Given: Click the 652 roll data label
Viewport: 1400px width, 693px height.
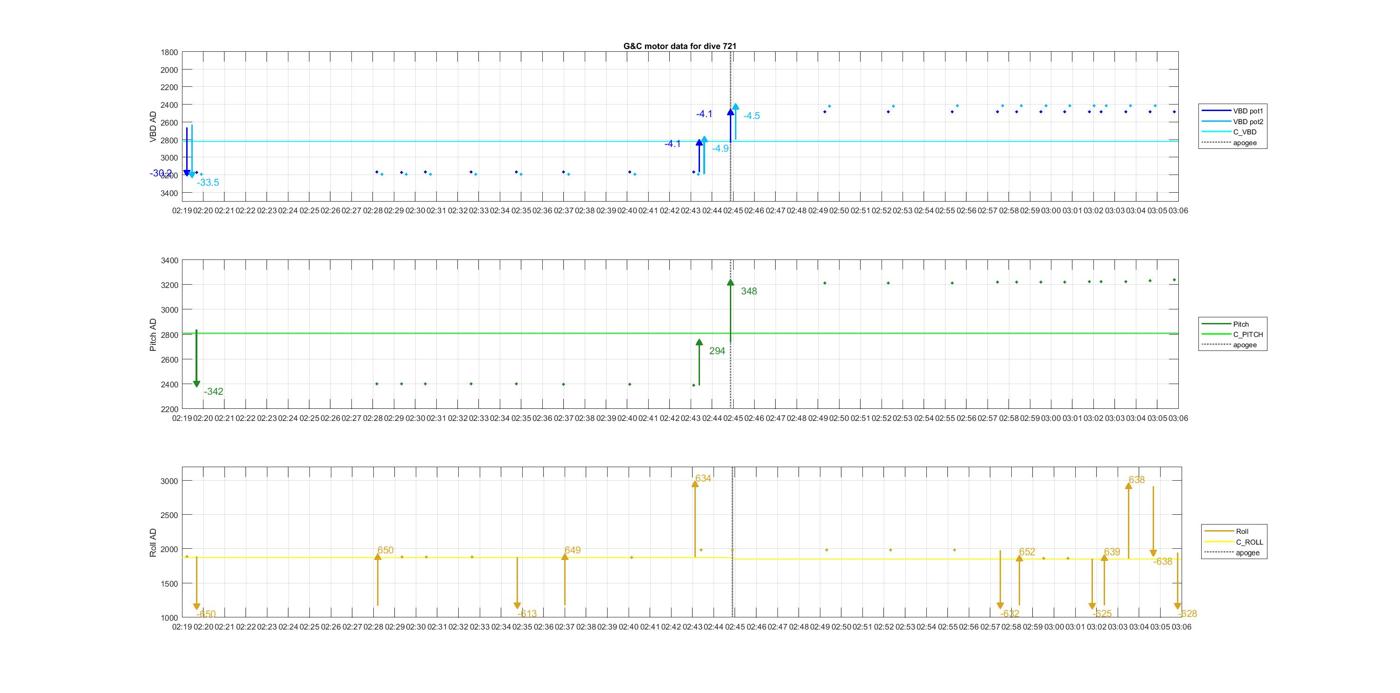Looking at the screenshot, I should point(1027,552).
